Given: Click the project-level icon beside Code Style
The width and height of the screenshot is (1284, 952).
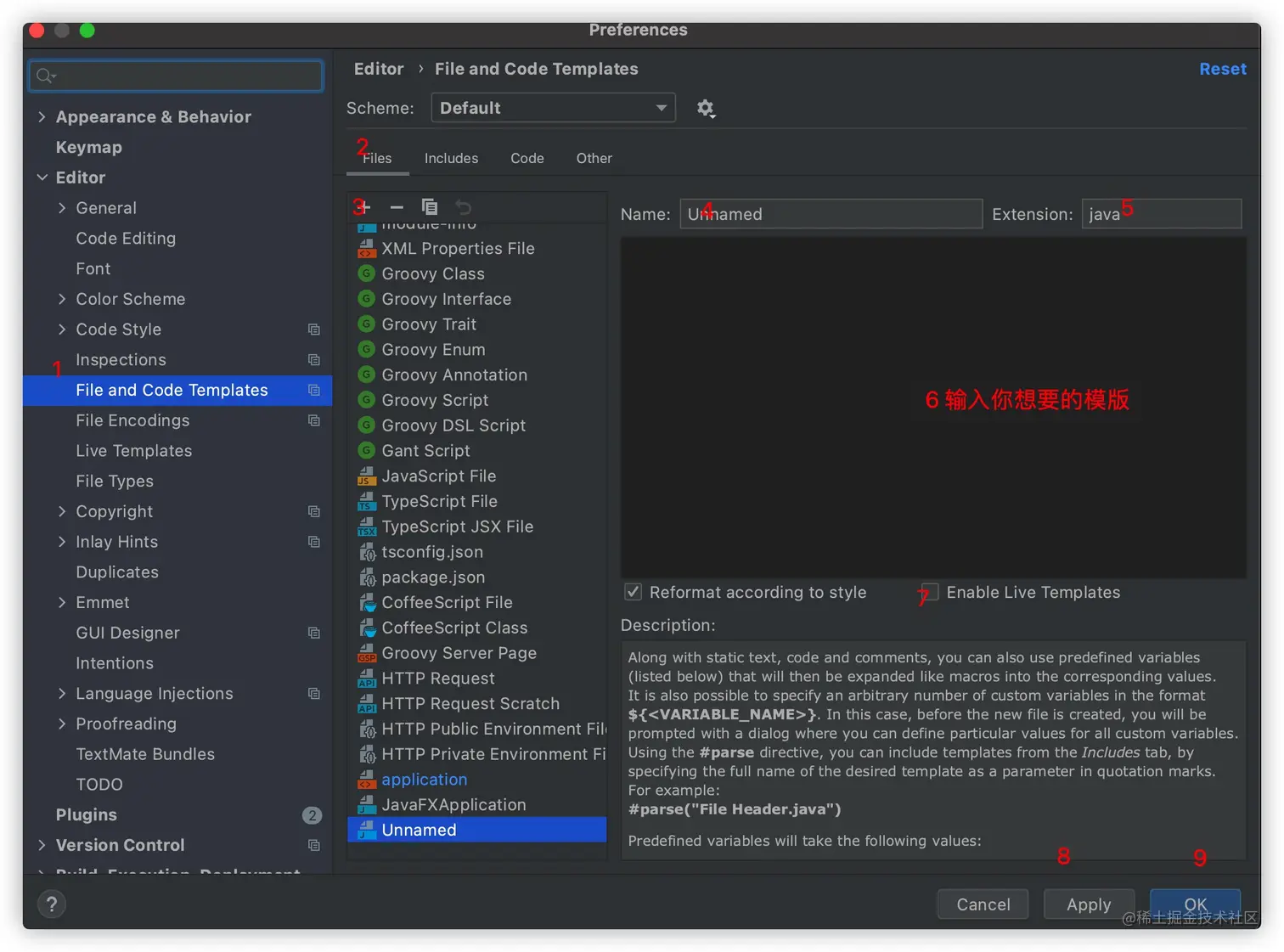Looking at the screenshot, I should (314, 330).
